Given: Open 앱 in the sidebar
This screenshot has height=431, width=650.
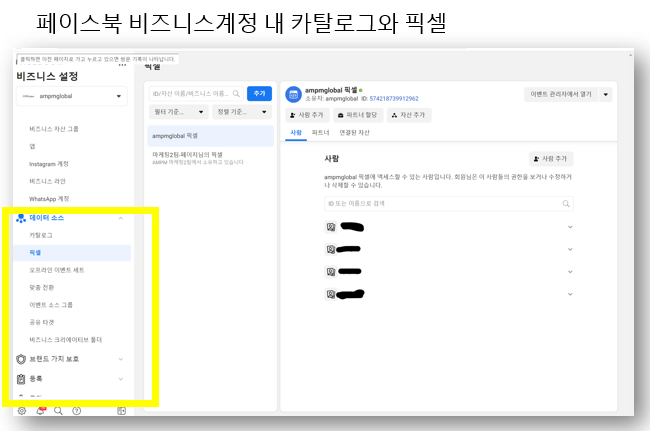Looking at the screenshot, I should [32, 146].
